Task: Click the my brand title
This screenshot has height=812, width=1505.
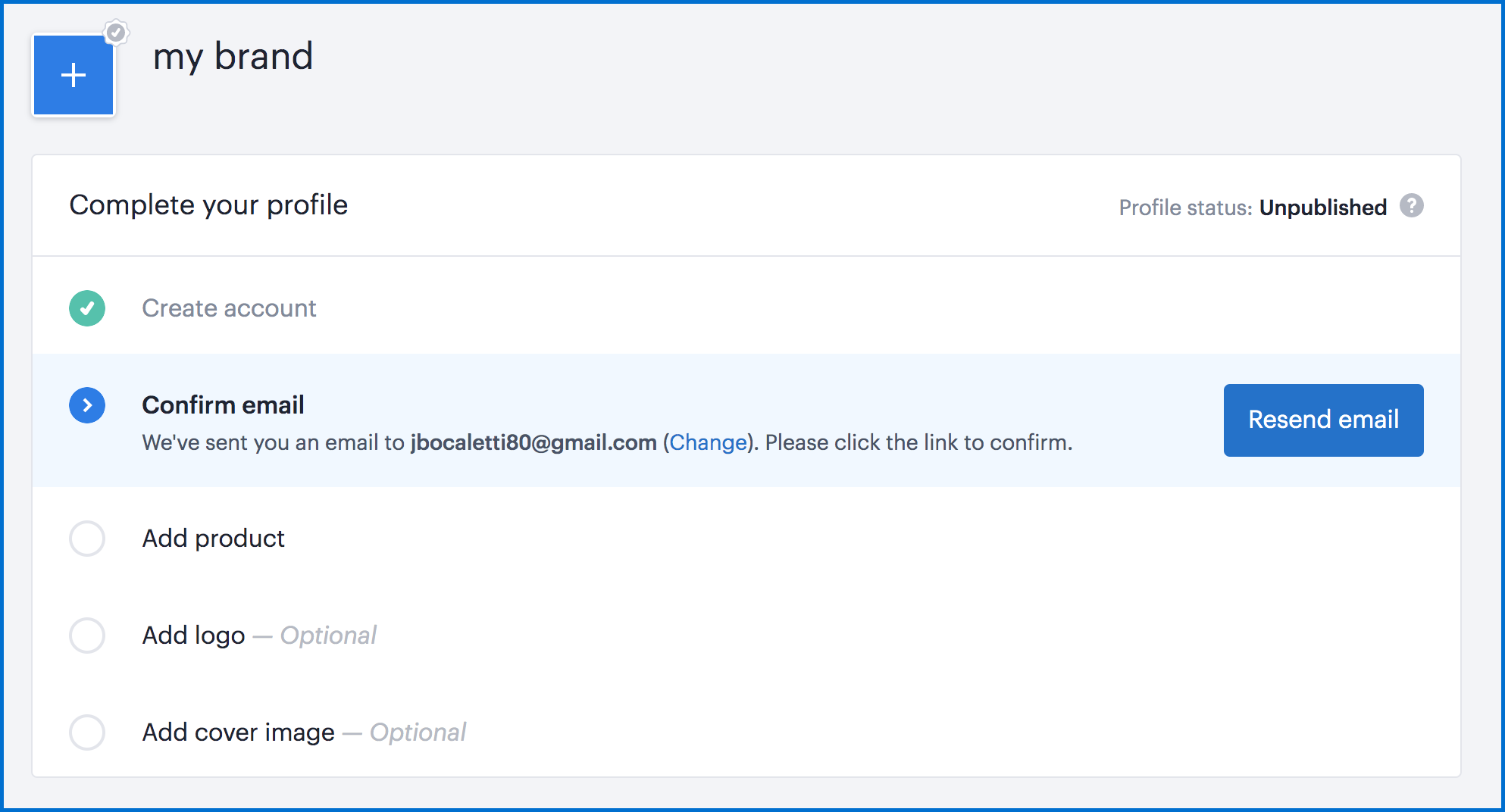Action: point(233,57)
